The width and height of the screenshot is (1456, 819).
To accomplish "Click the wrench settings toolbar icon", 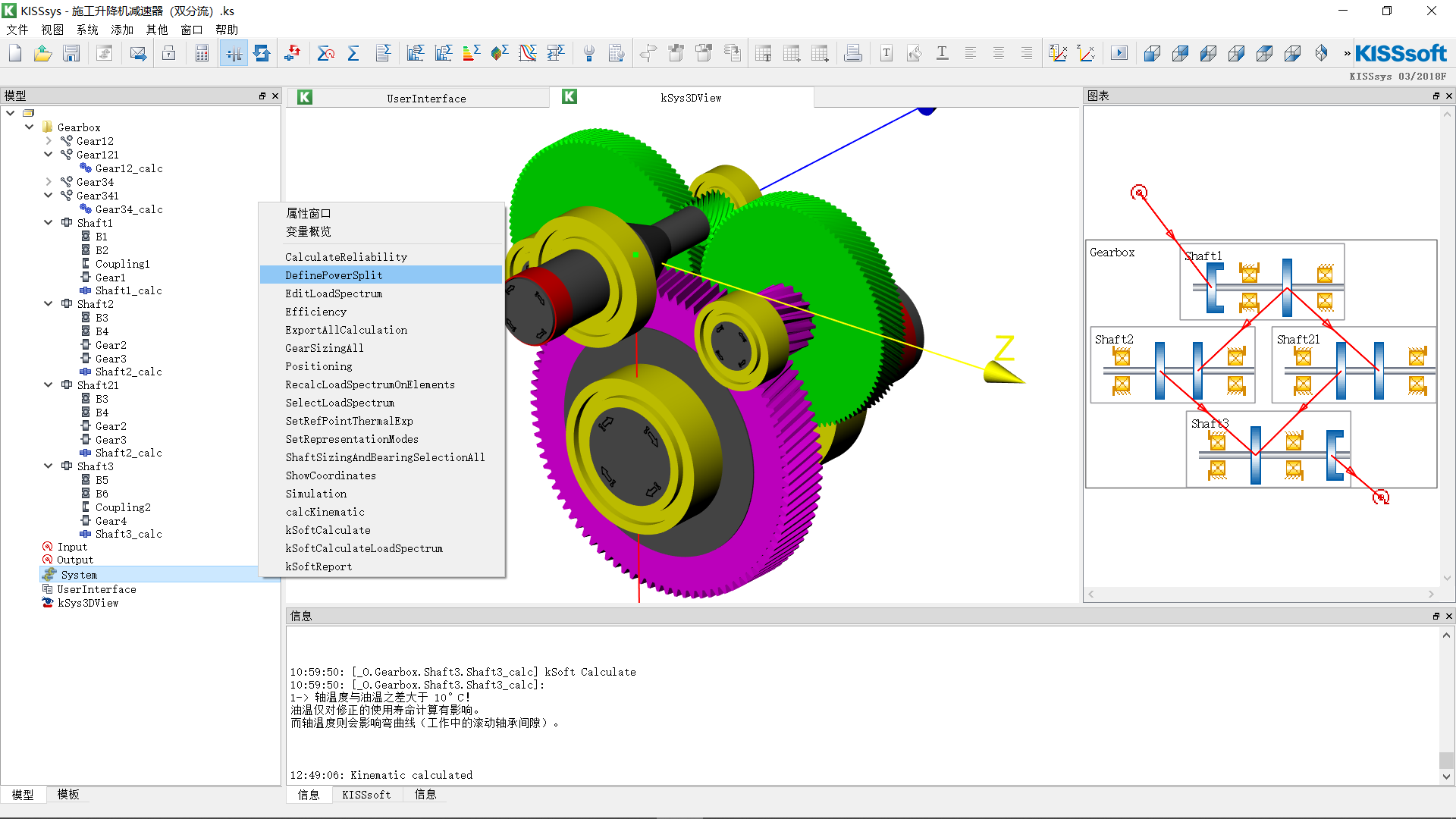I will coord(589,53).
